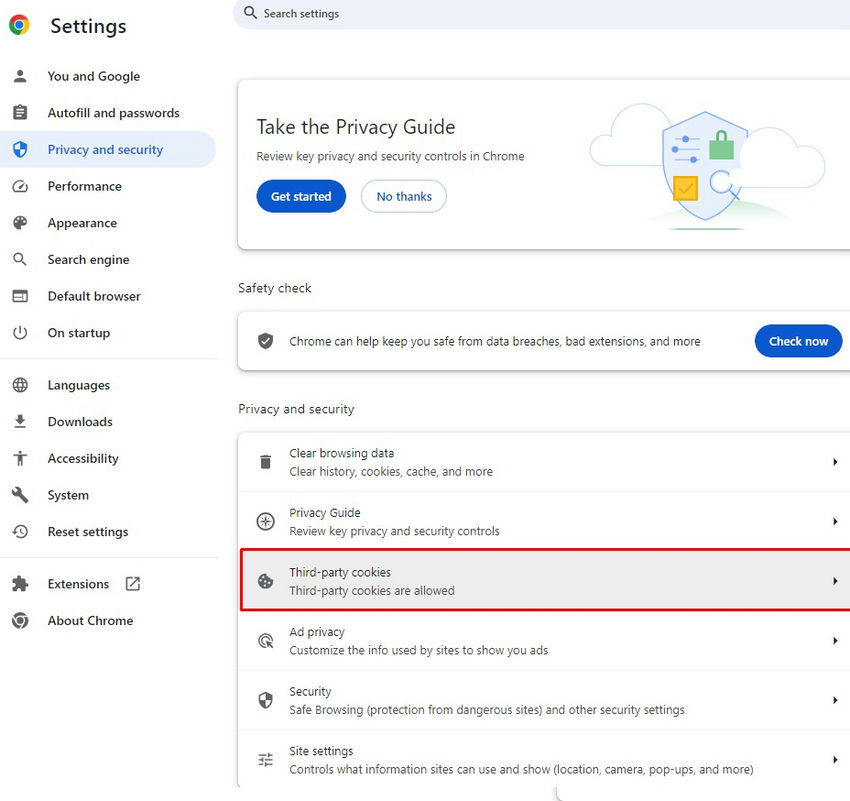Click the Accessibility person icon
The width and height of the screenshot is (850, 801).
pos(20,458)
